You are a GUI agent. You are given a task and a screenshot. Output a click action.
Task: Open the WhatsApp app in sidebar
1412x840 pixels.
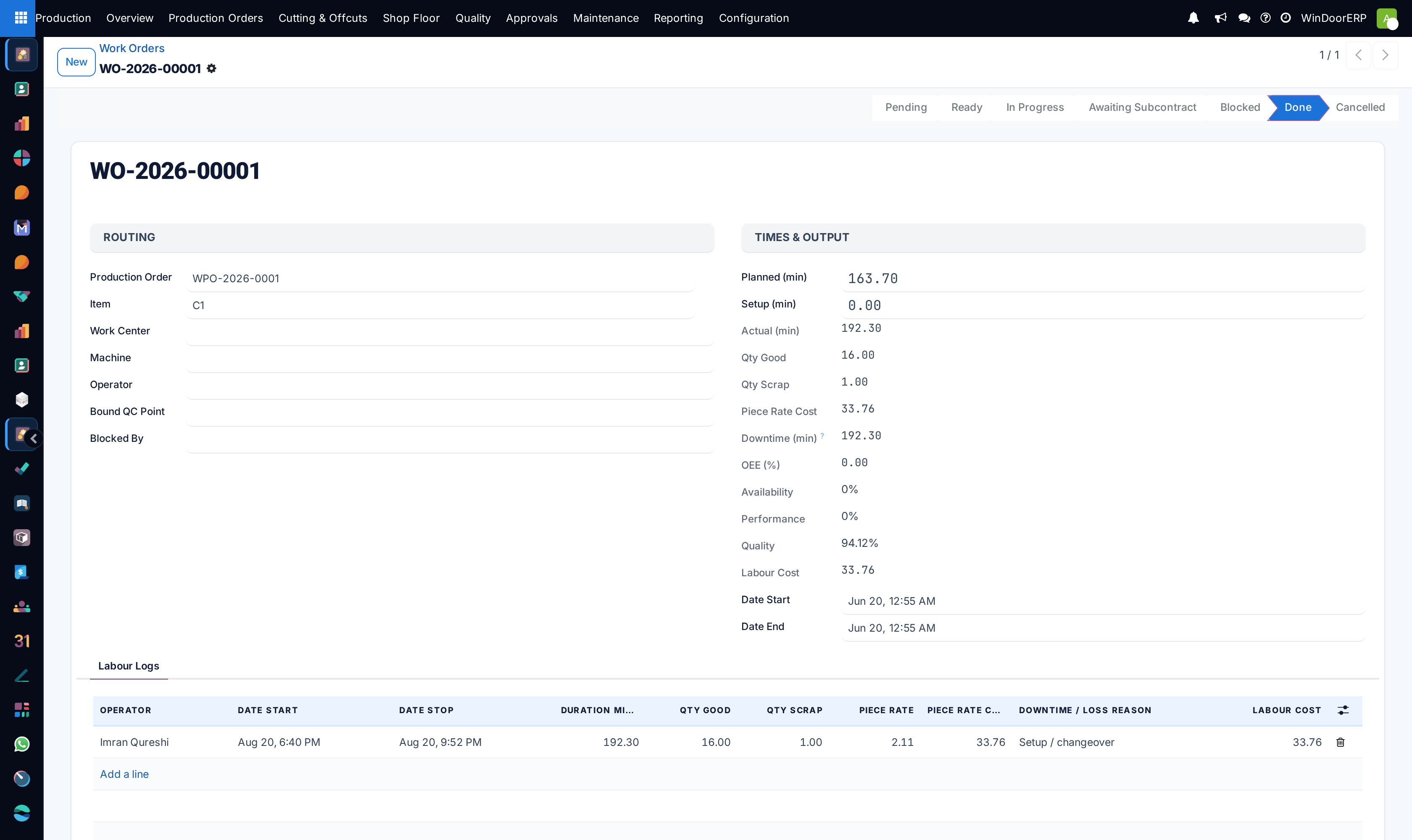click(x=21, y=744)
